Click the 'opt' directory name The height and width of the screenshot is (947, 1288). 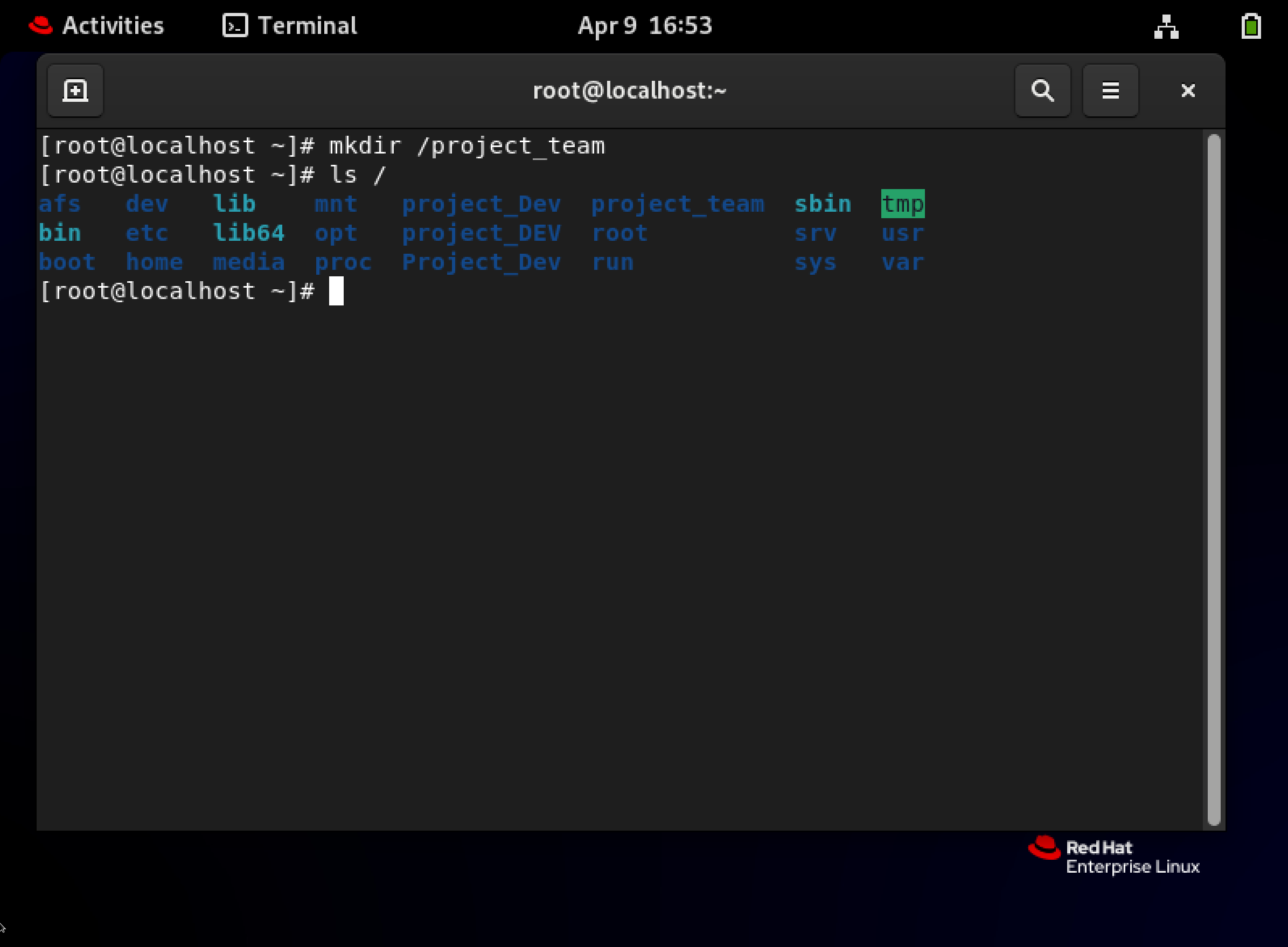(336, 234)
